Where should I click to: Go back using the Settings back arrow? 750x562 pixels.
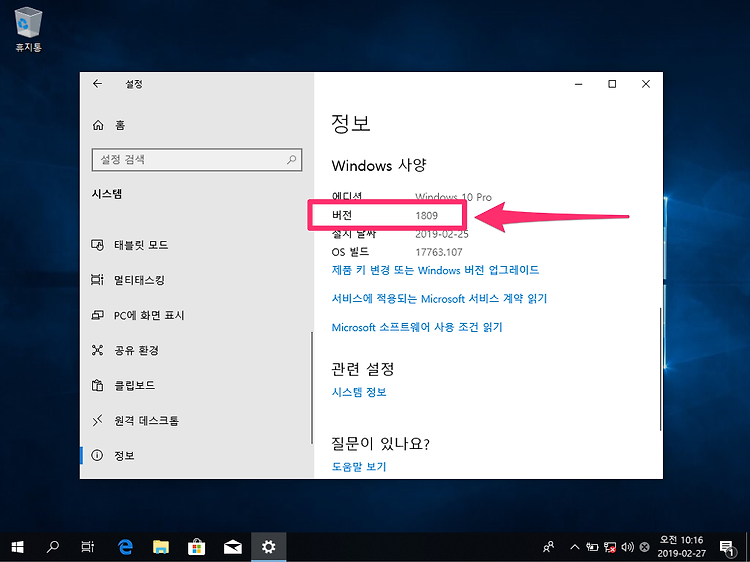tap(98, 84)
